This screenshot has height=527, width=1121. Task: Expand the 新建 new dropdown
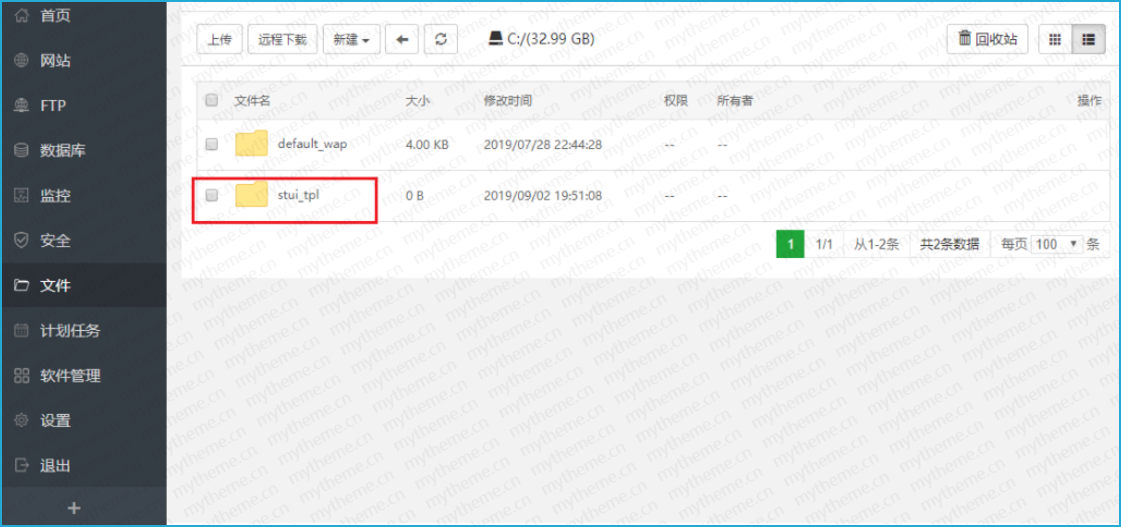(x=351, y=40)
